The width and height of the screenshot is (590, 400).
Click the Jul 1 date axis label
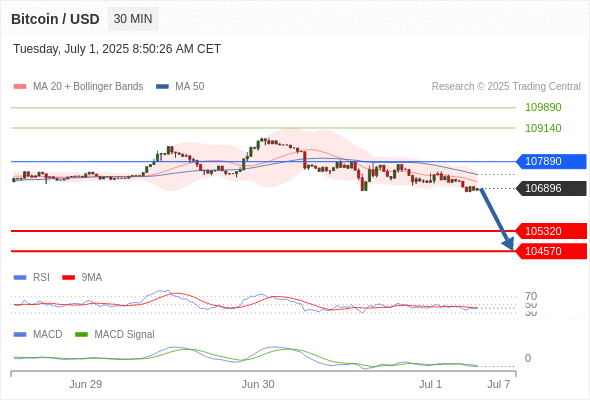(430, 384)
